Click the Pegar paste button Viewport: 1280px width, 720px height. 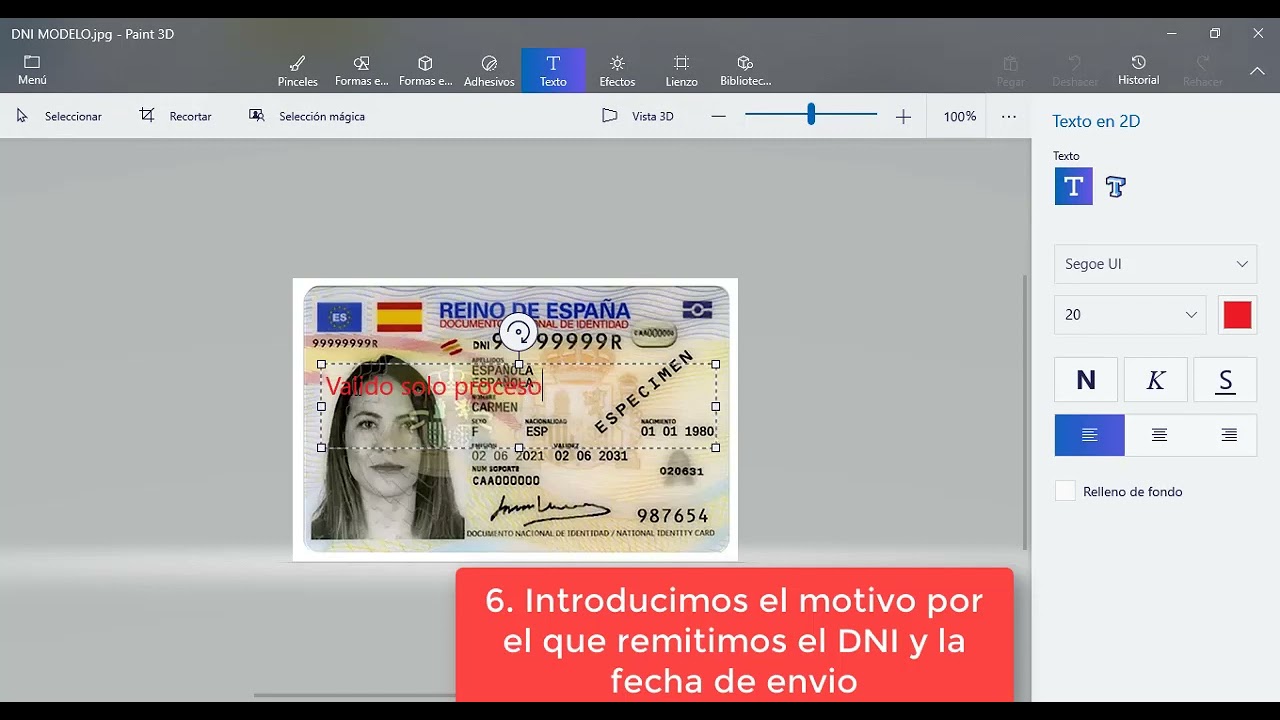[1011, 71]
